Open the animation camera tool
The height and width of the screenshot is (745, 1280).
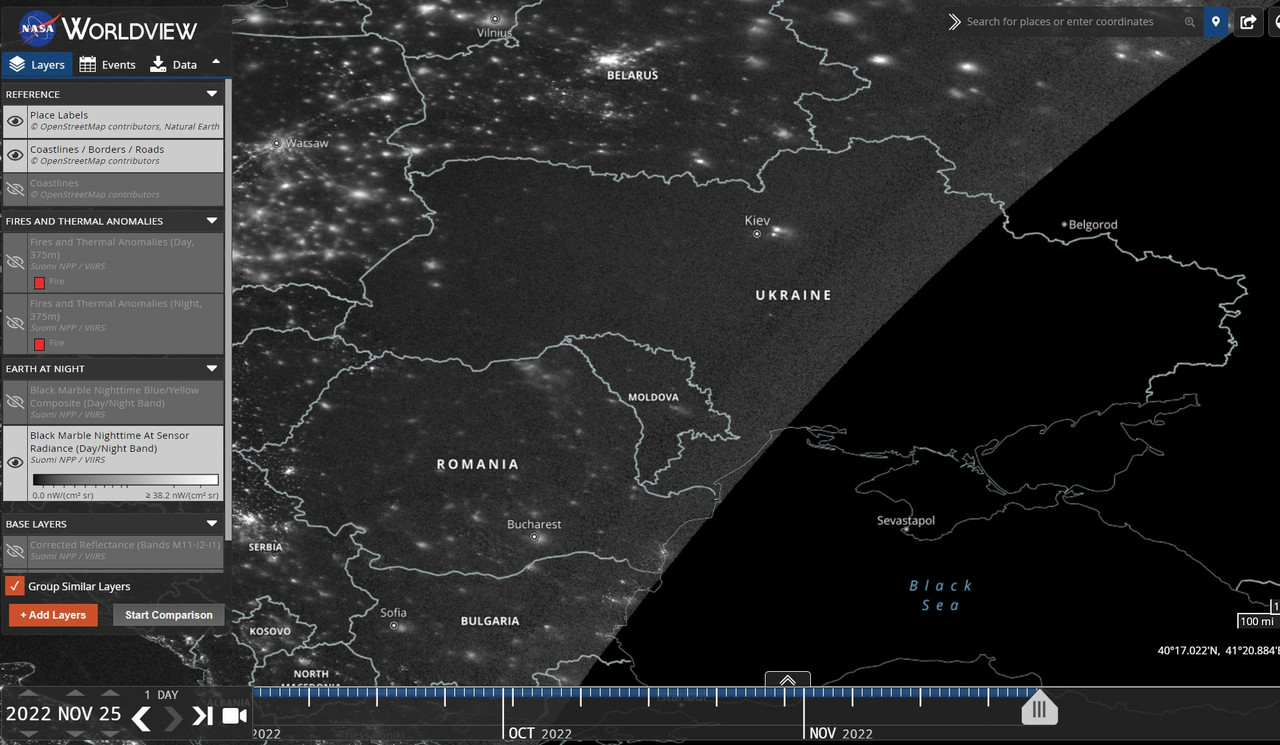click(x=235, y=716)
